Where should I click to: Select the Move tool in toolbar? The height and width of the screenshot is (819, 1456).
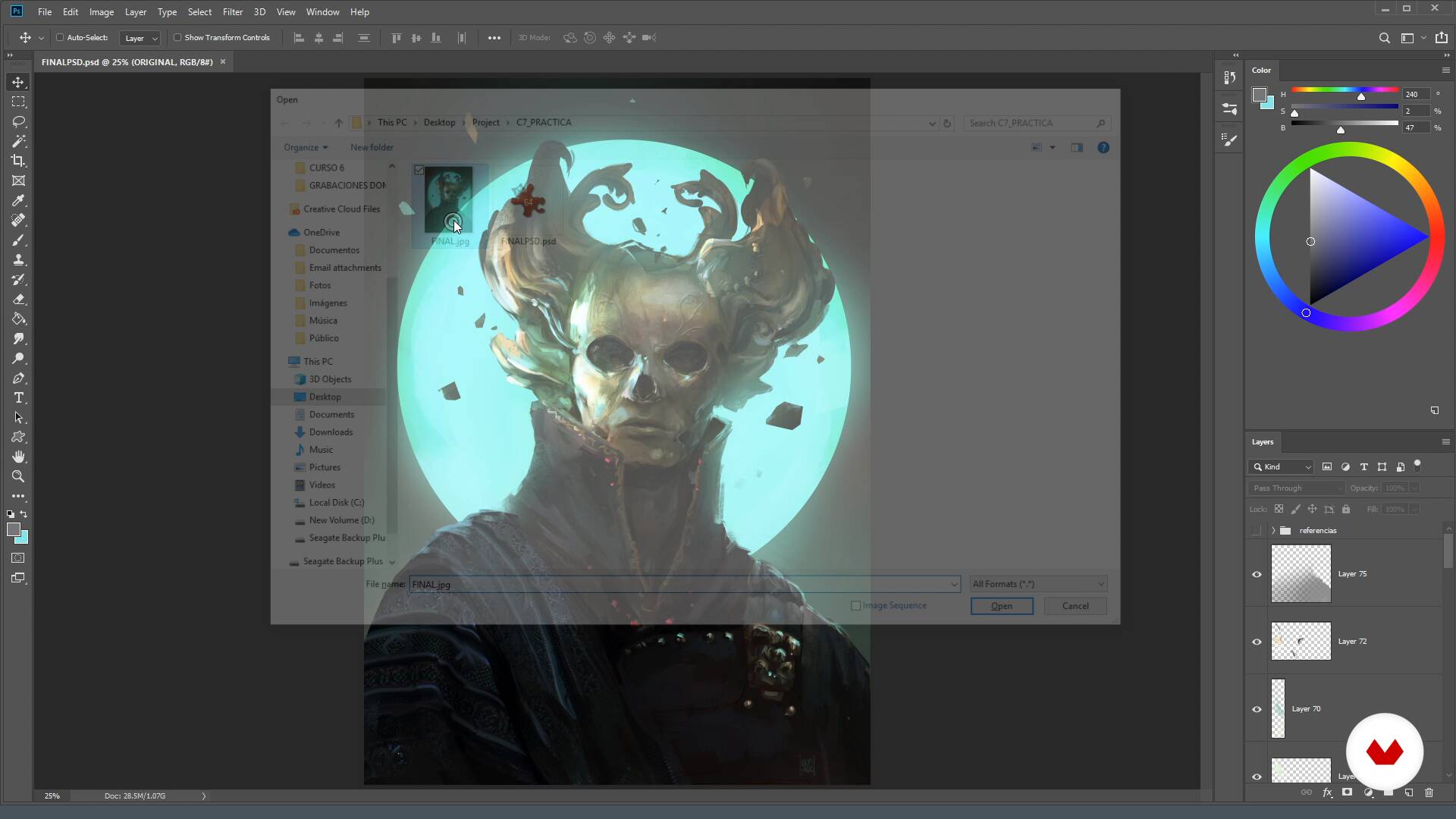coord(19,82)
